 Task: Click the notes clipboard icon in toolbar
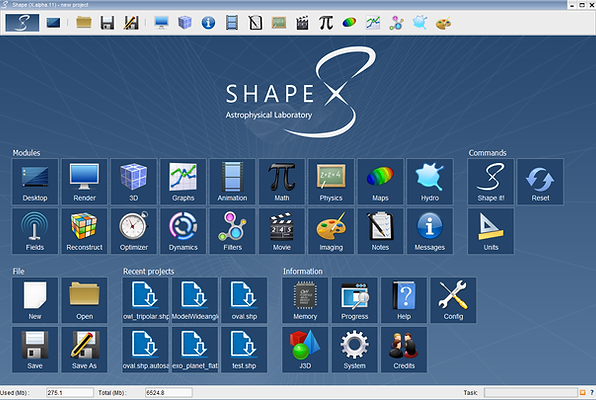[255, 23]
